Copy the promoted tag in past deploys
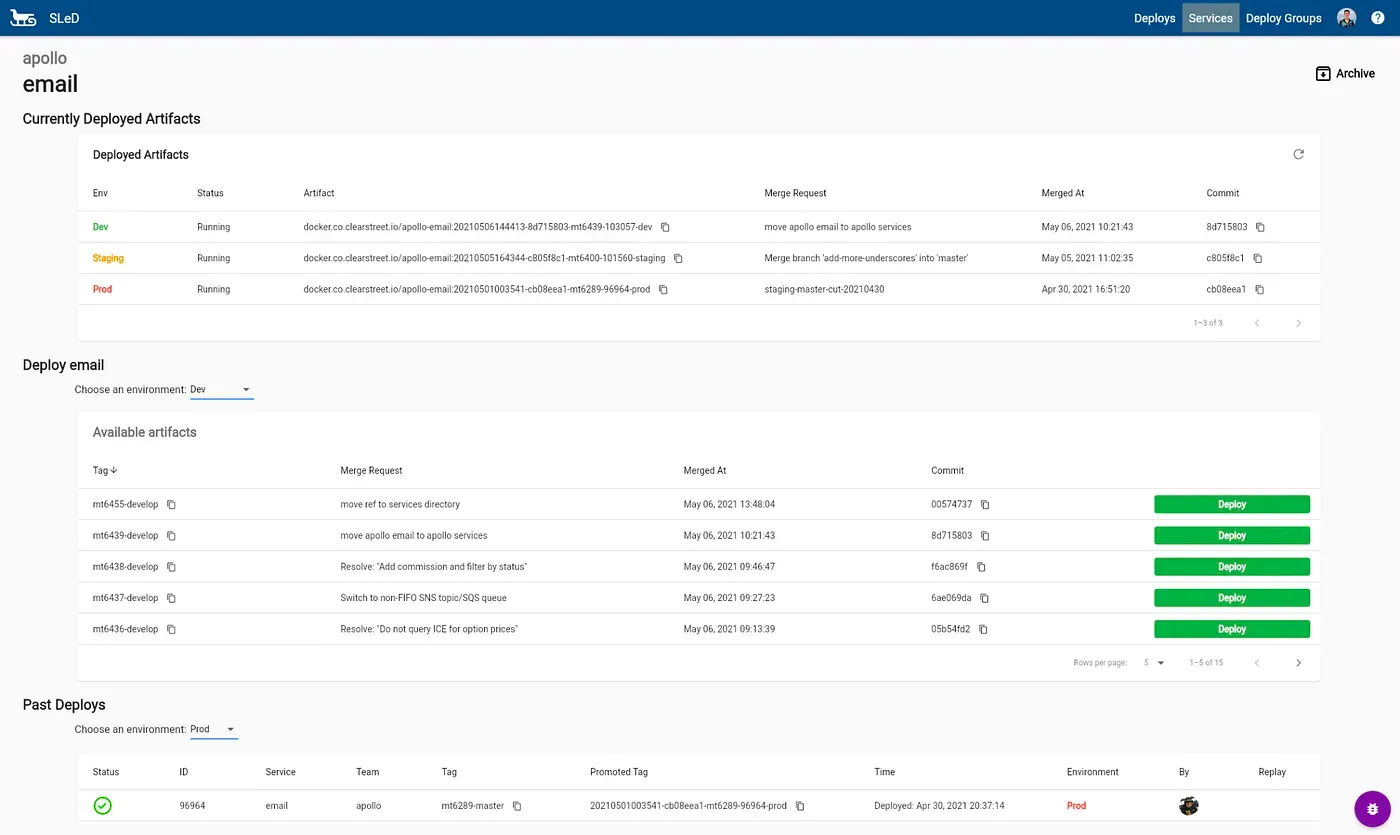 tap(800, 805)
